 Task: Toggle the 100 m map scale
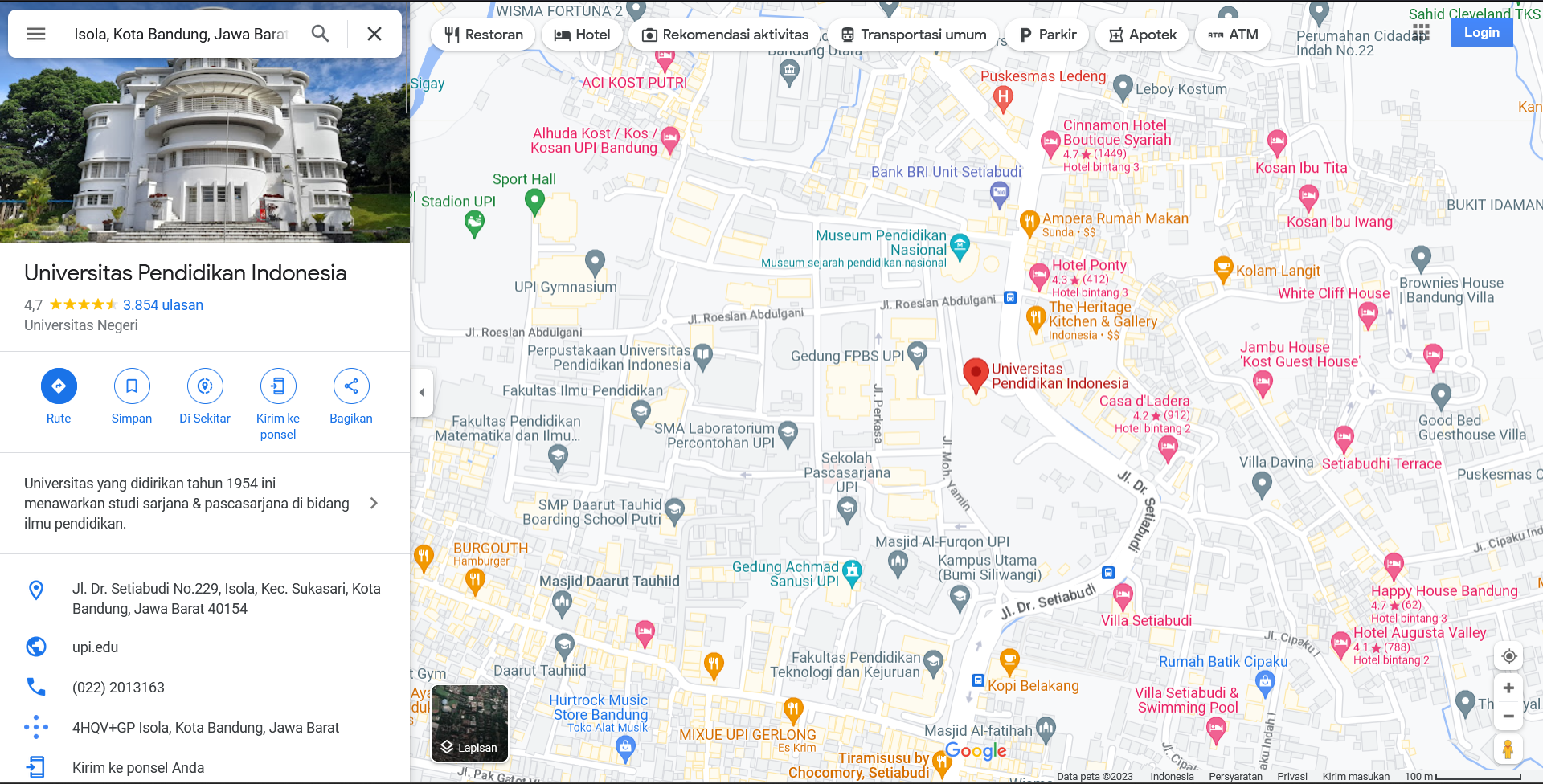(1463, 777)
